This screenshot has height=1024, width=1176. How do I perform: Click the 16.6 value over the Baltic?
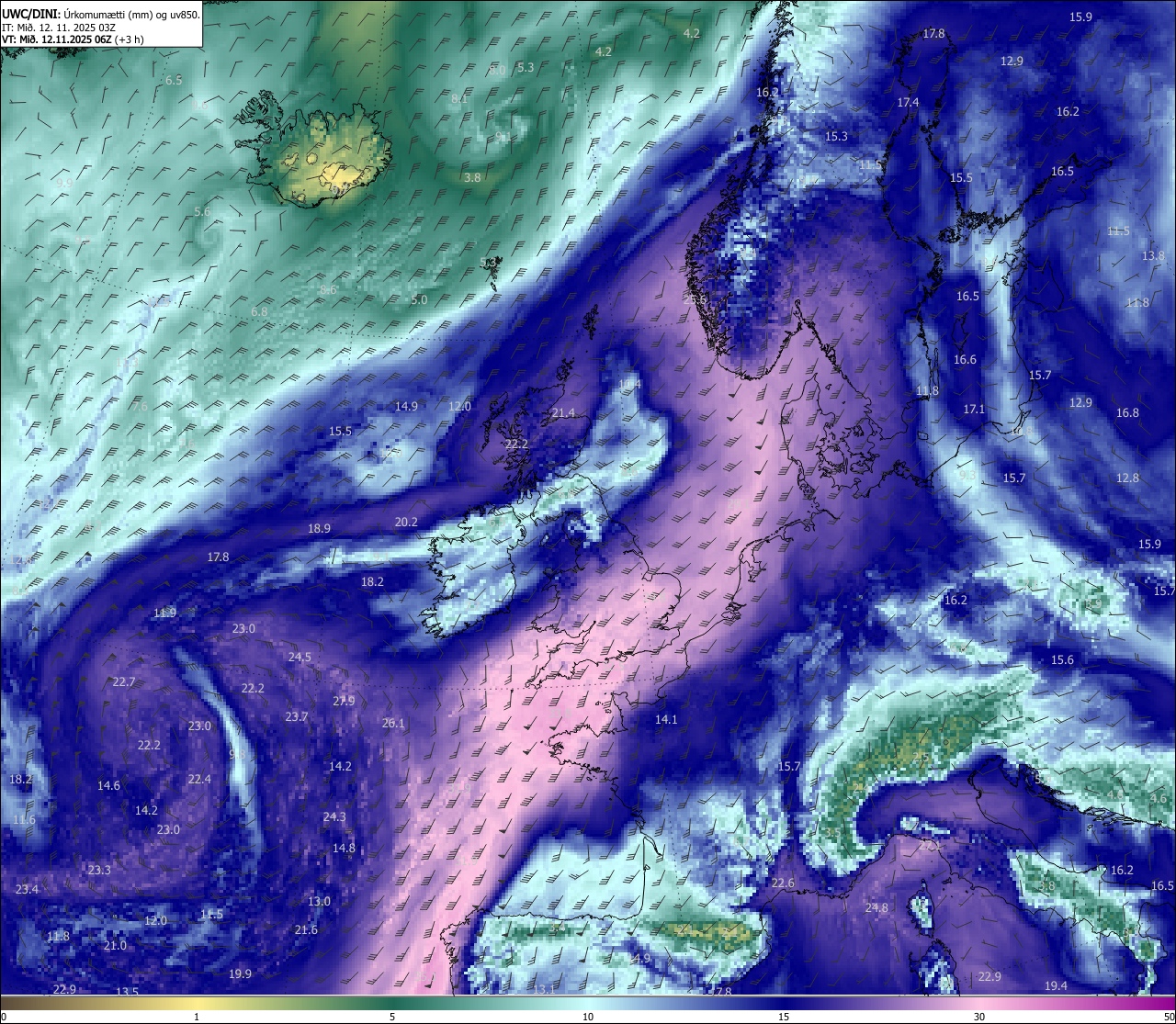[965, 359]
